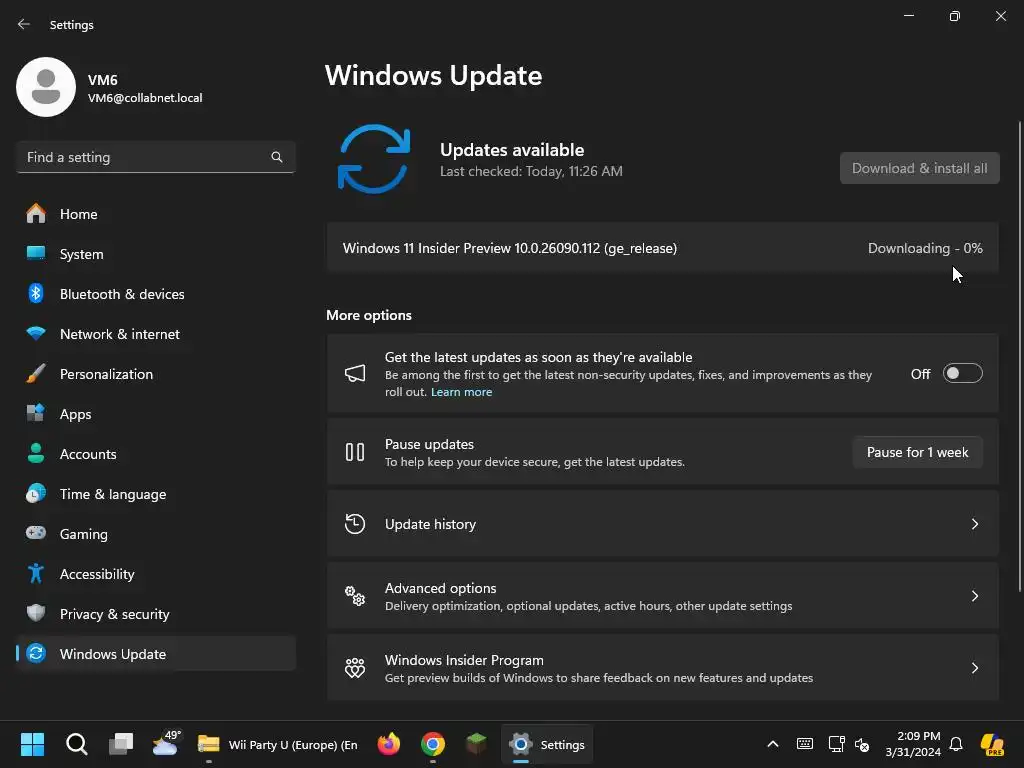Click the touch keyboard tray icon
The width and height of the screenshot is (1024, 768).
[x=805, y=744]
